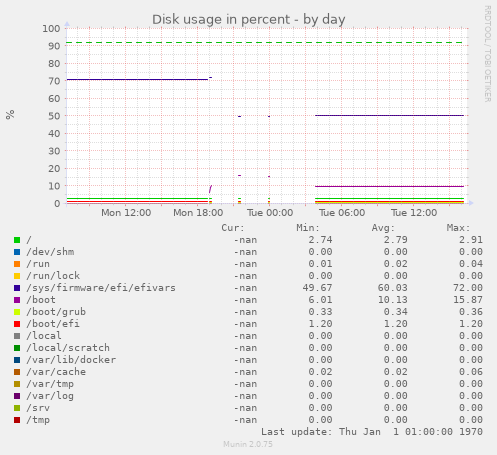The width and height of the screenshot is (497, 455).
Task: Click the dashed green 92% warning line
Action: [265, 43]
